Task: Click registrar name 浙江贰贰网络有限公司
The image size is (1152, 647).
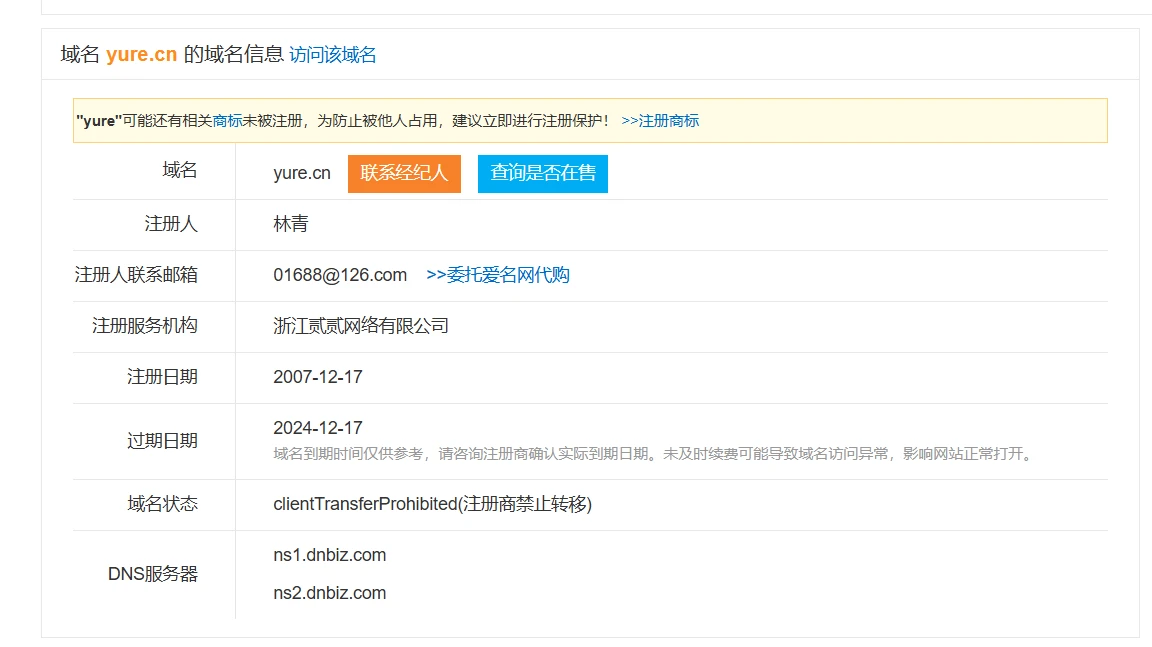Action: (361, 326)
